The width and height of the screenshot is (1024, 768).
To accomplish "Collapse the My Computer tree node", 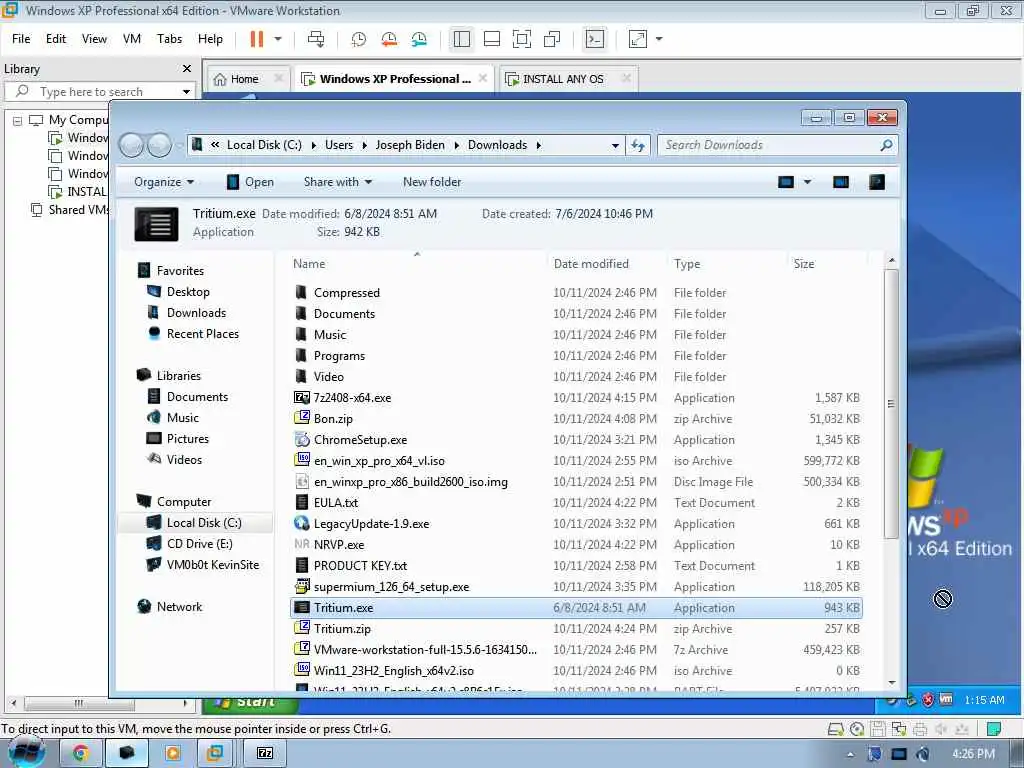I will (x=18, y=121).
